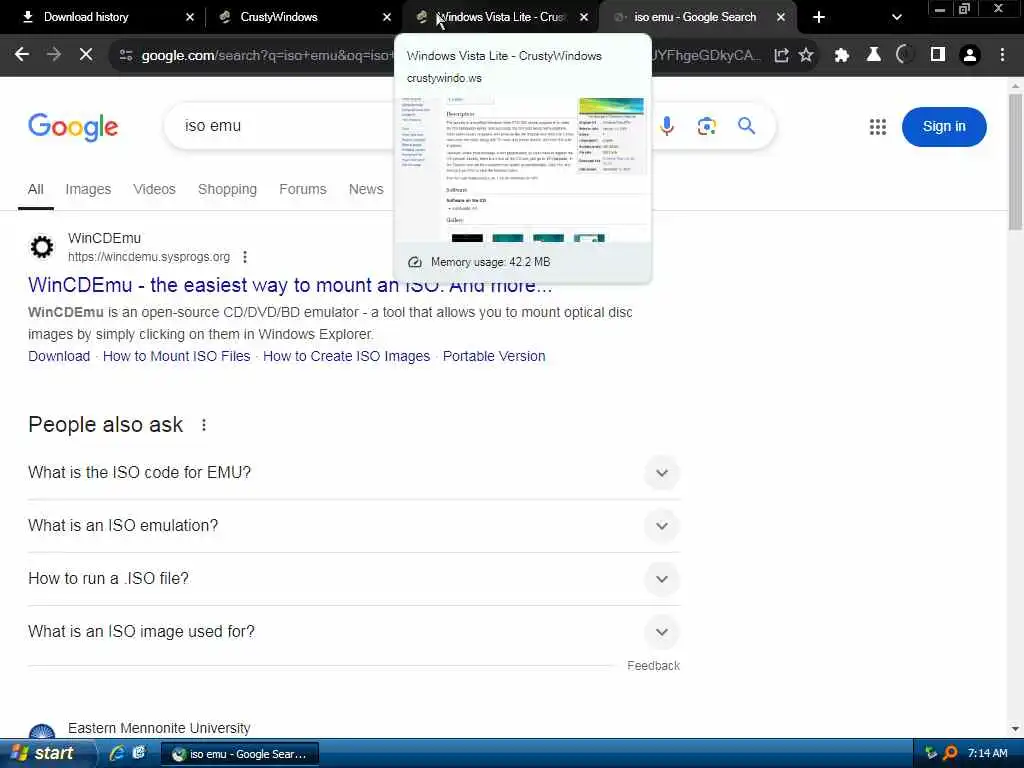Bookmark this page with the star icon
Viewport: 1024px width, 768px height.
[x=806, y=56]
